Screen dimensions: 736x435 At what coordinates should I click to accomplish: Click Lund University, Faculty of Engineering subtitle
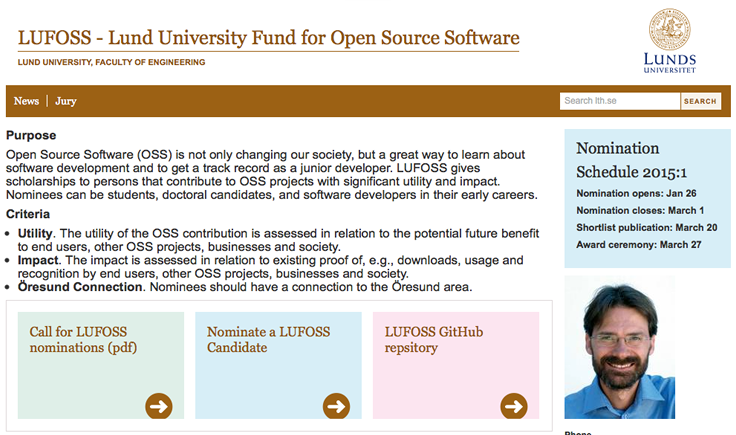click(x=112, y=62)
